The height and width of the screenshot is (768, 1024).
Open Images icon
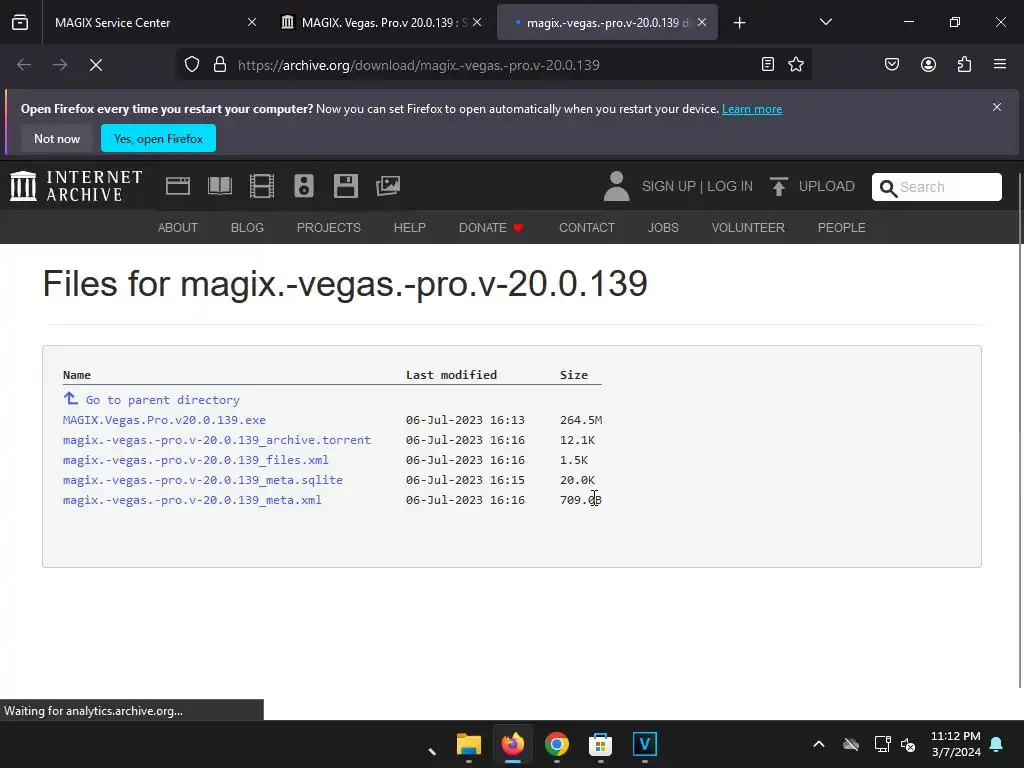(x=388, y=186)
